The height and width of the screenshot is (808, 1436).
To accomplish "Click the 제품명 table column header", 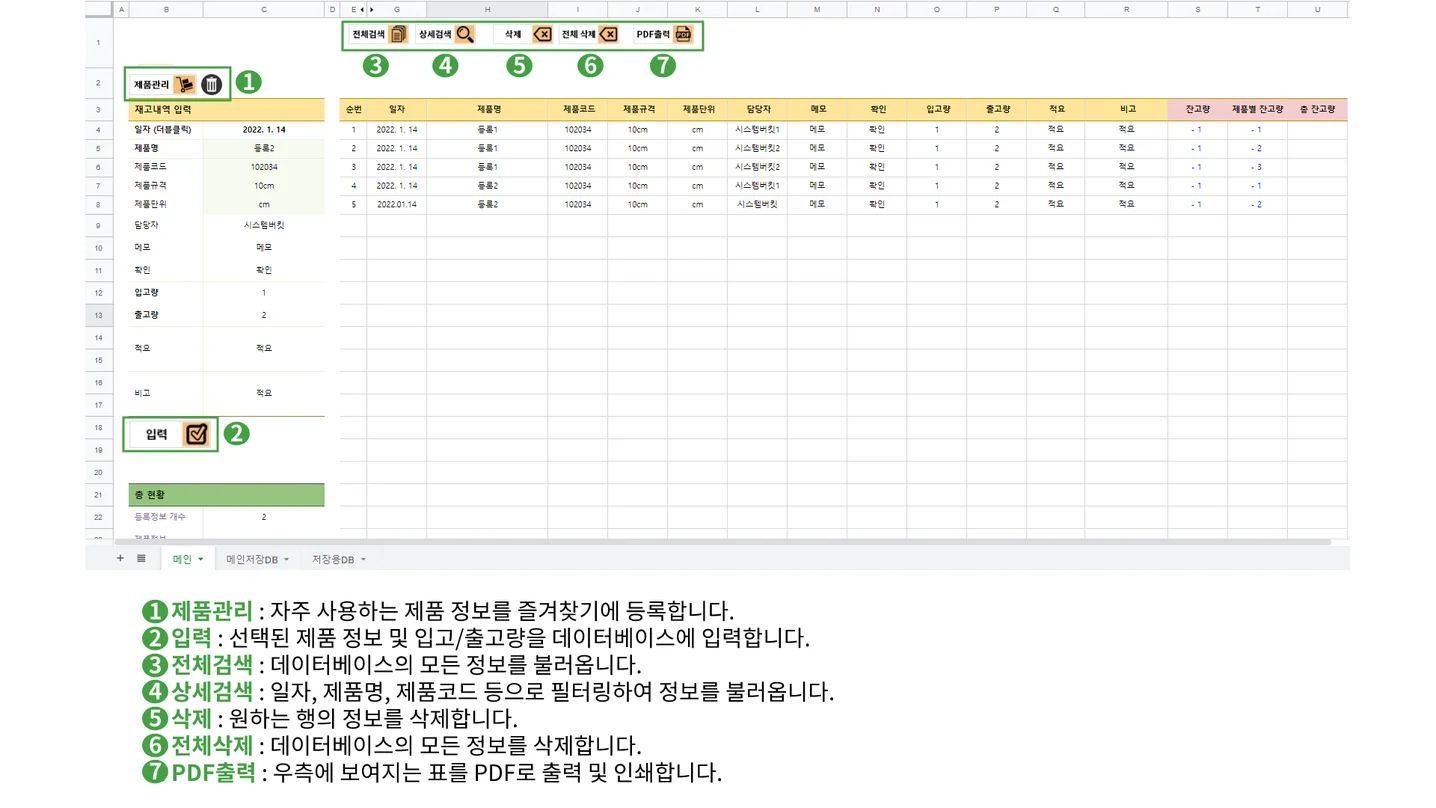I will point(489,110).
